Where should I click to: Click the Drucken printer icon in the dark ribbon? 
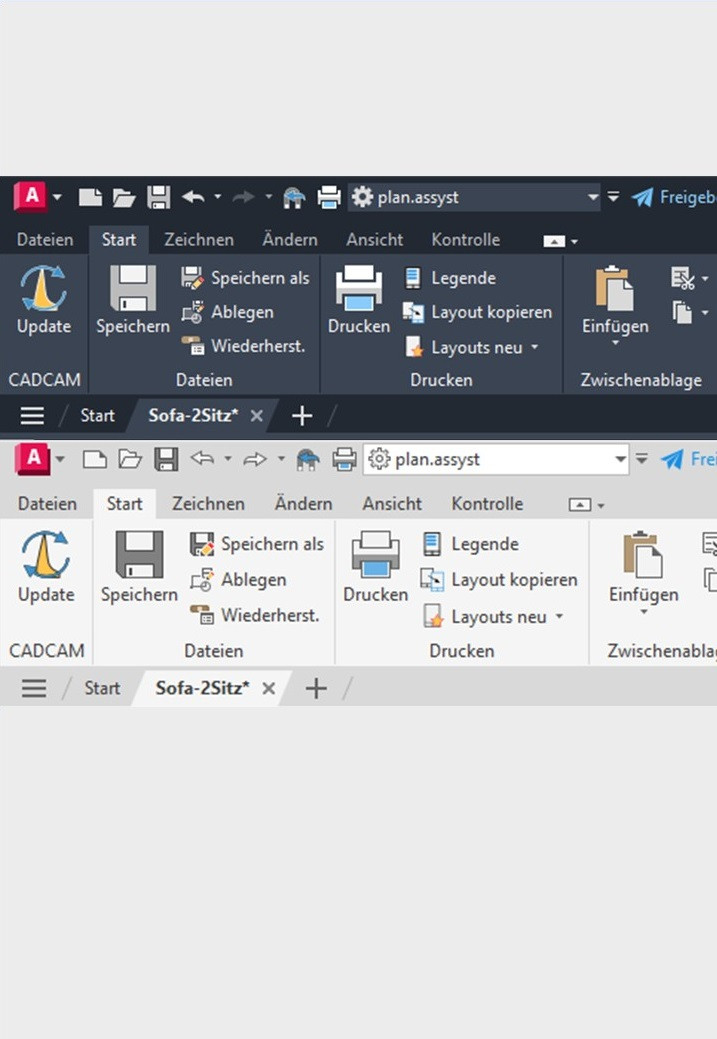[358, 288]
